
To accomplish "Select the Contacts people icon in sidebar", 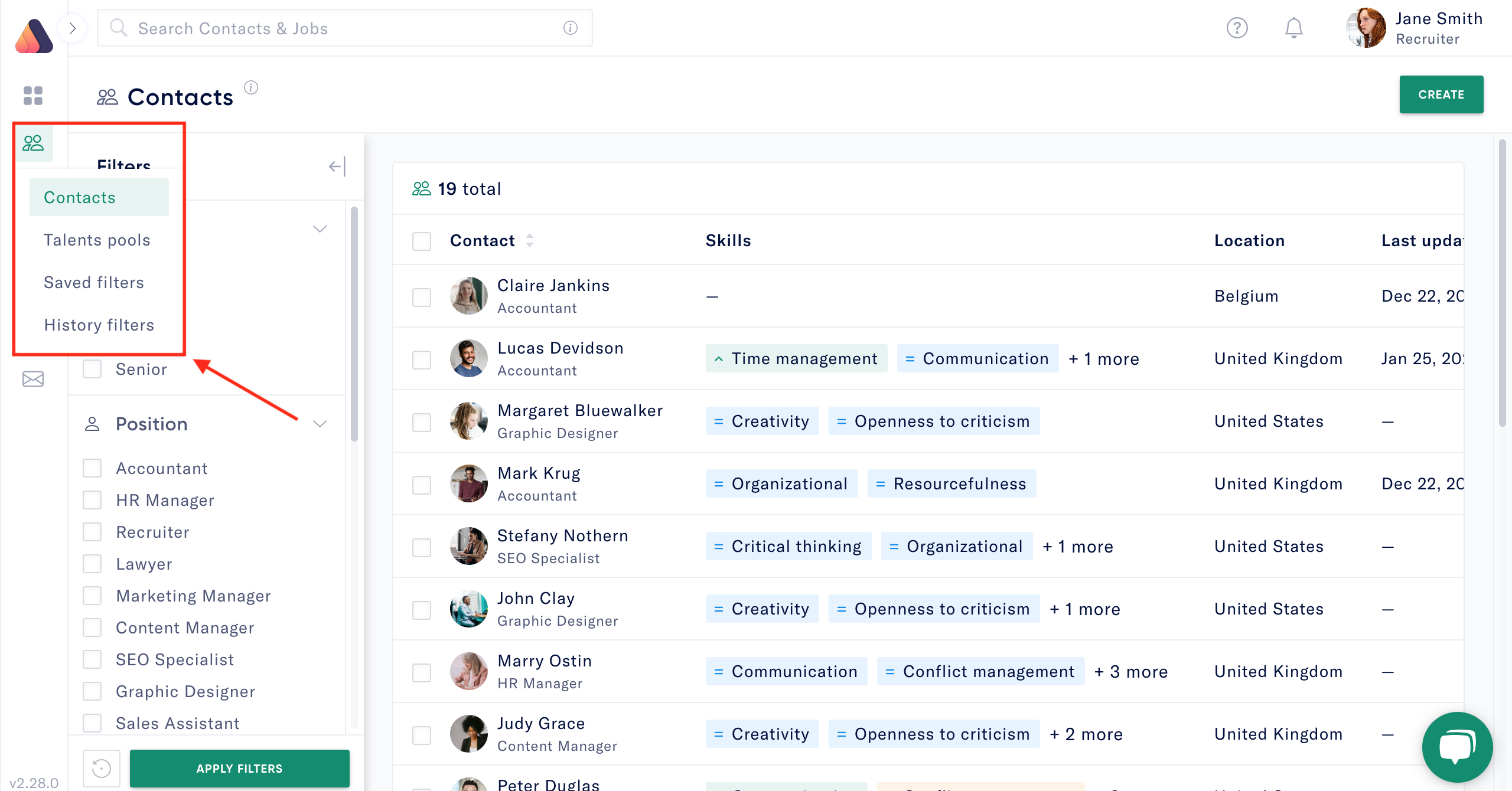I will [x=33, y=142].
